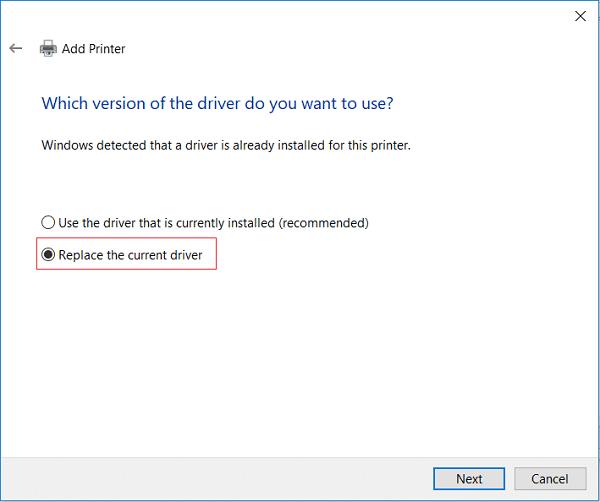Close the Add Printer dialog
Screen dimensions: 600x502
(x=580, y=15)
